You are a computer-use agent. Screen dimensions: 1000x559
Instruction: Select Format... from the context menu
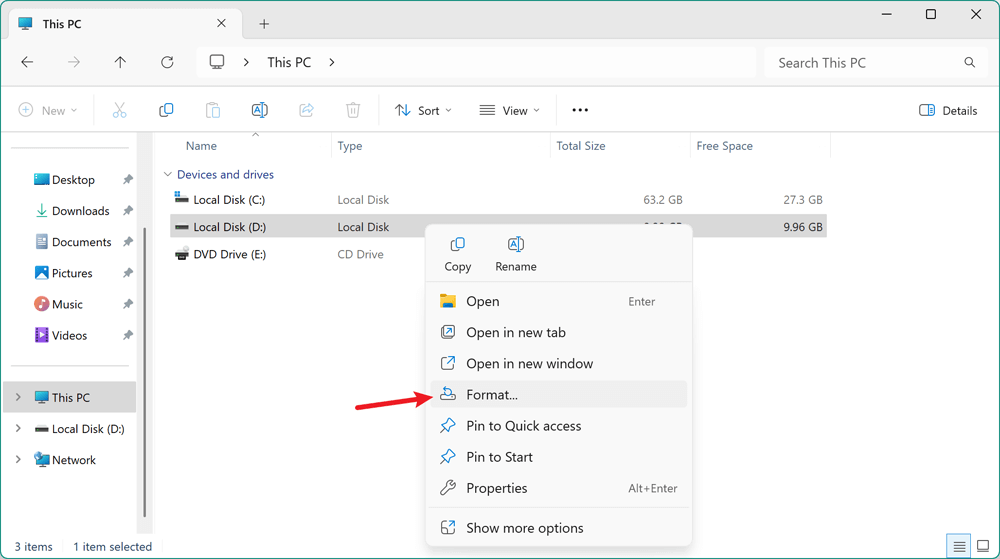pyautogui.click(x=559, y=395)
